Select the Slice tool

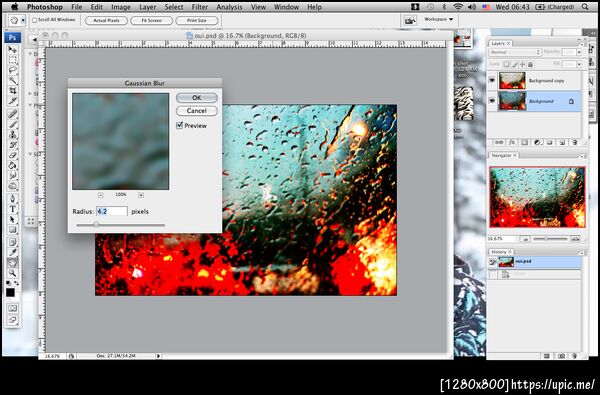click(x=12, y=101)
